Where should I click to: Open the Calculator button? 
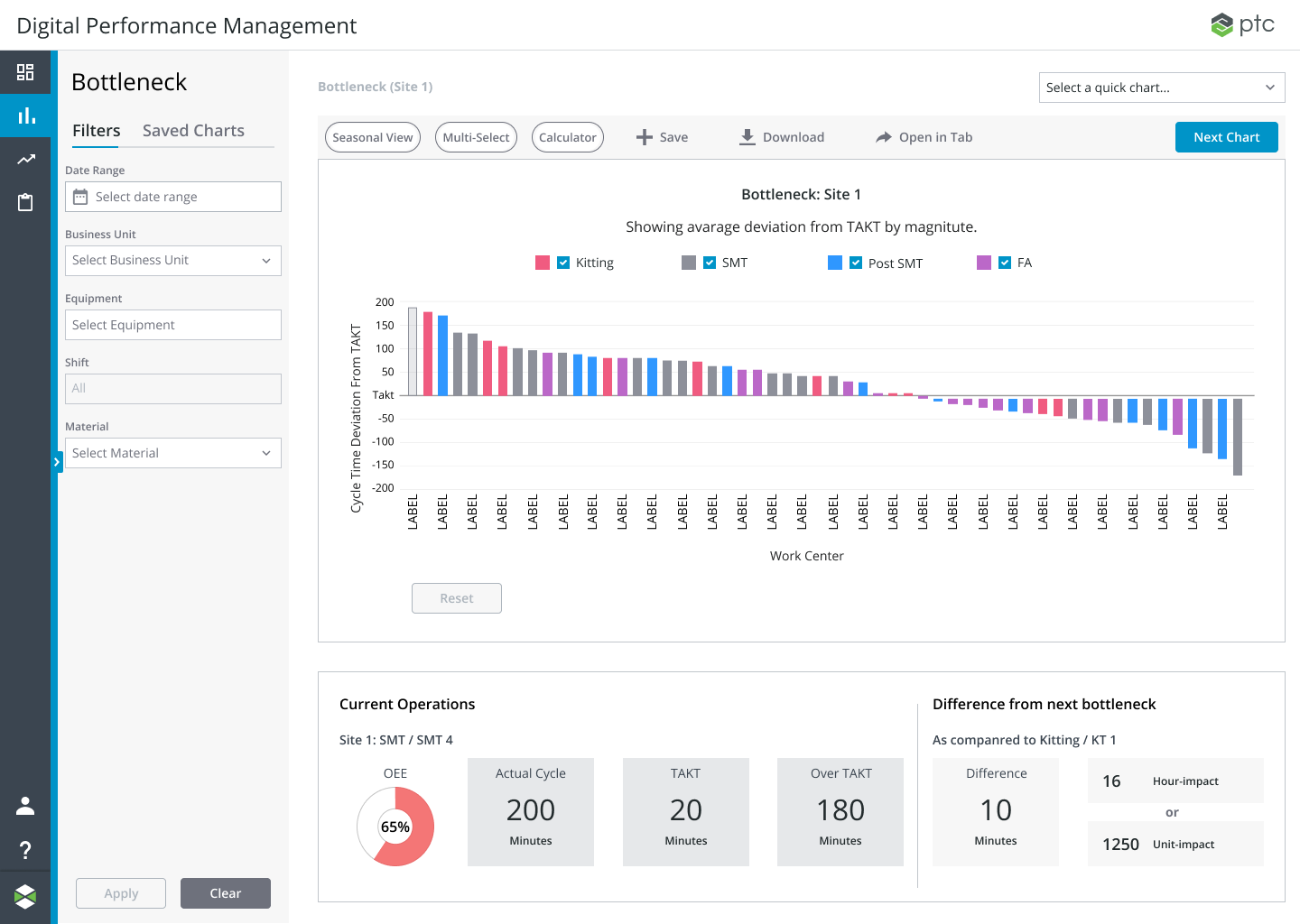pos(568,137)
